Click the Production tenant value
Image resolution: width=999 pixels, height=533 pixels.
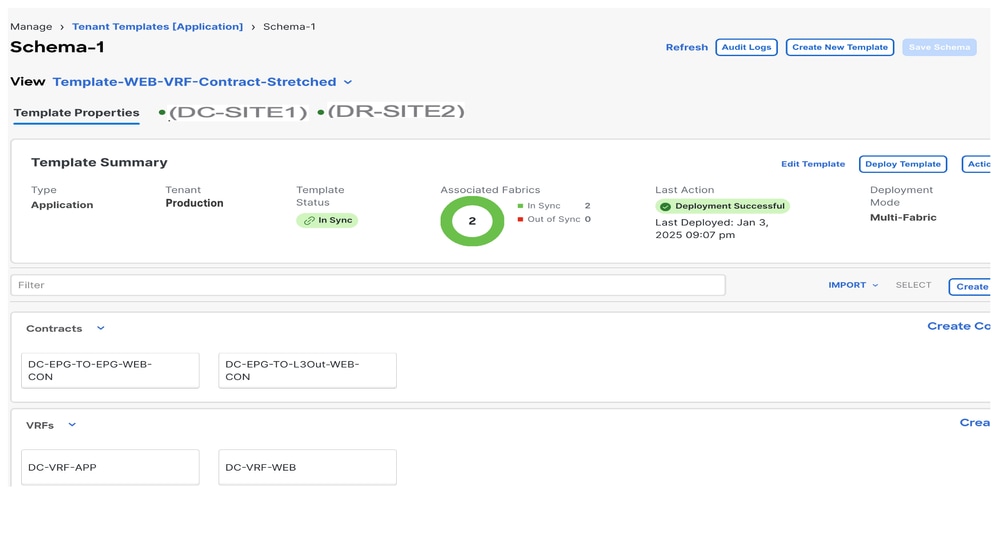pyautogui.click(x=194, y=203)
